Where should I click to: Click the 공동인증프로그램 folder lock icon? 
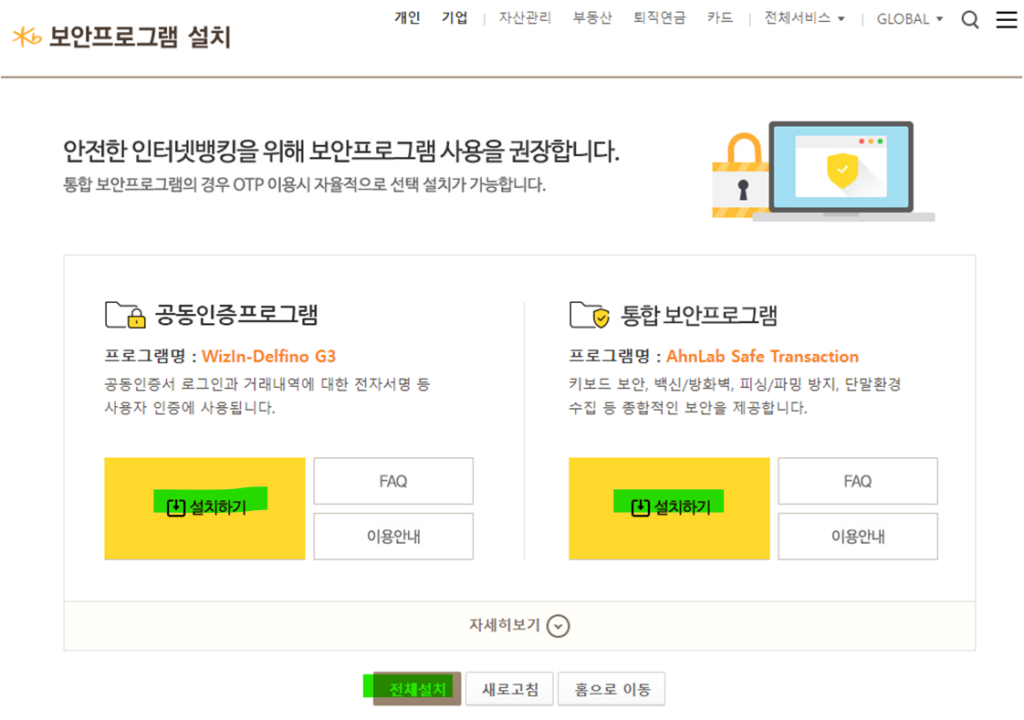point(125,315)
